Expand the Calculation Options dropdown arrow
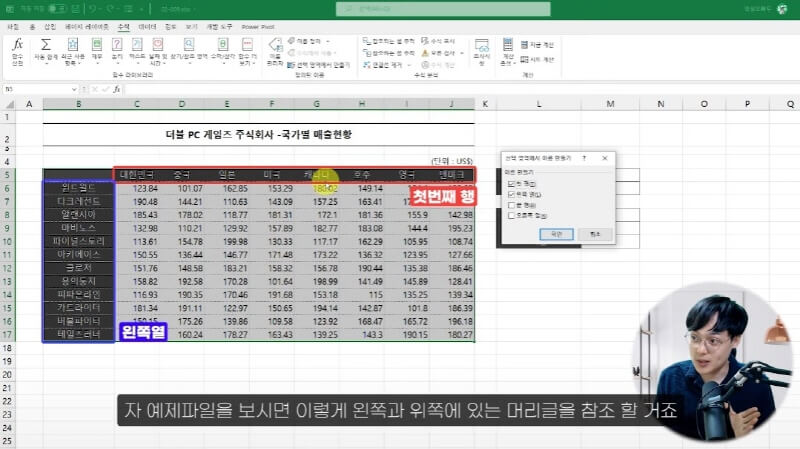Screen dimensions: 800x449 pos(513,64)
